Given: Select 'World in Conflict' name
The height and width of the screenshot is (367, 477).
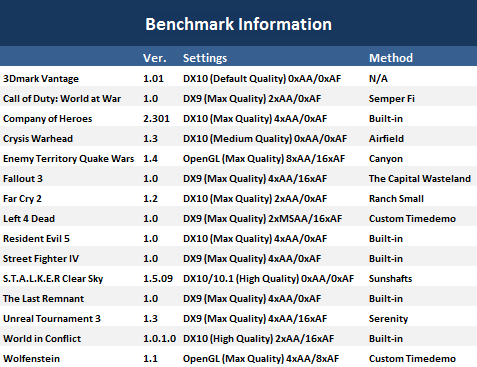Looking at the screenshot, I should [42, 339].
